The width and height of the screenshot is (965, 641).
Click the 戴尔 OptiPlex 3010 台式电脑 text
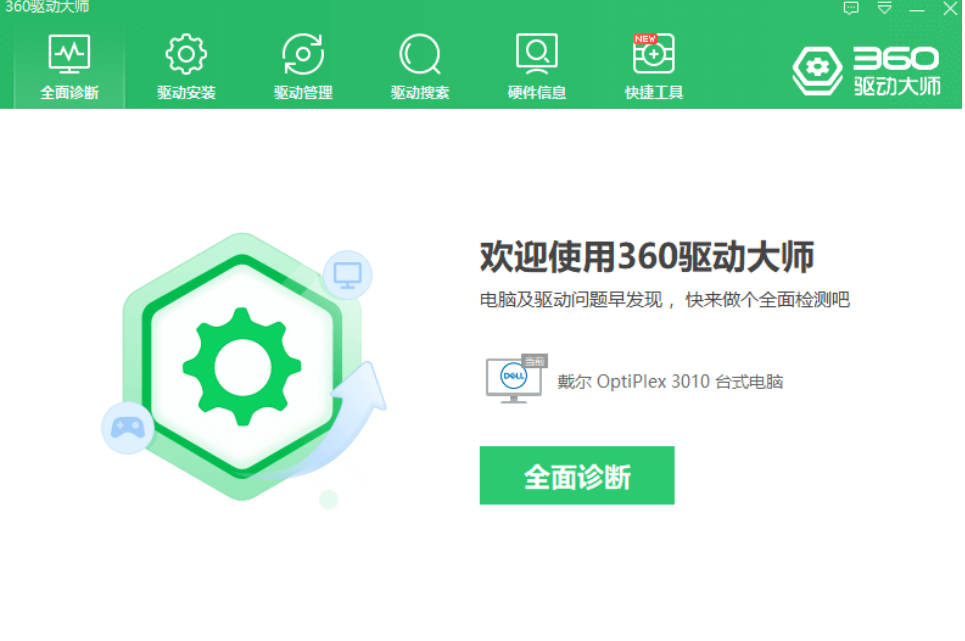(670, 381)
